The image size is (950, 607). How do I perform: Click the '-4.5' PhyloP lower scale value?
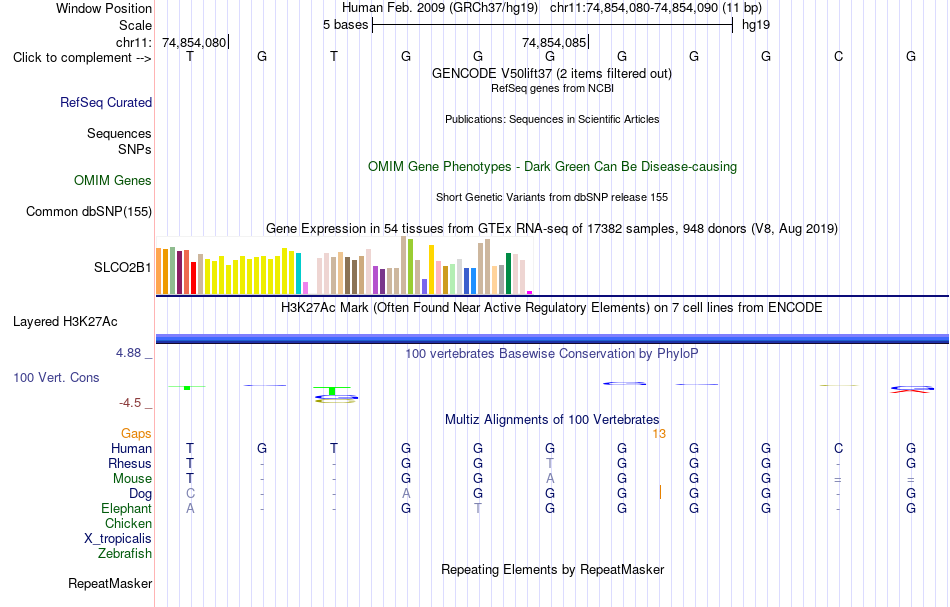130,403
